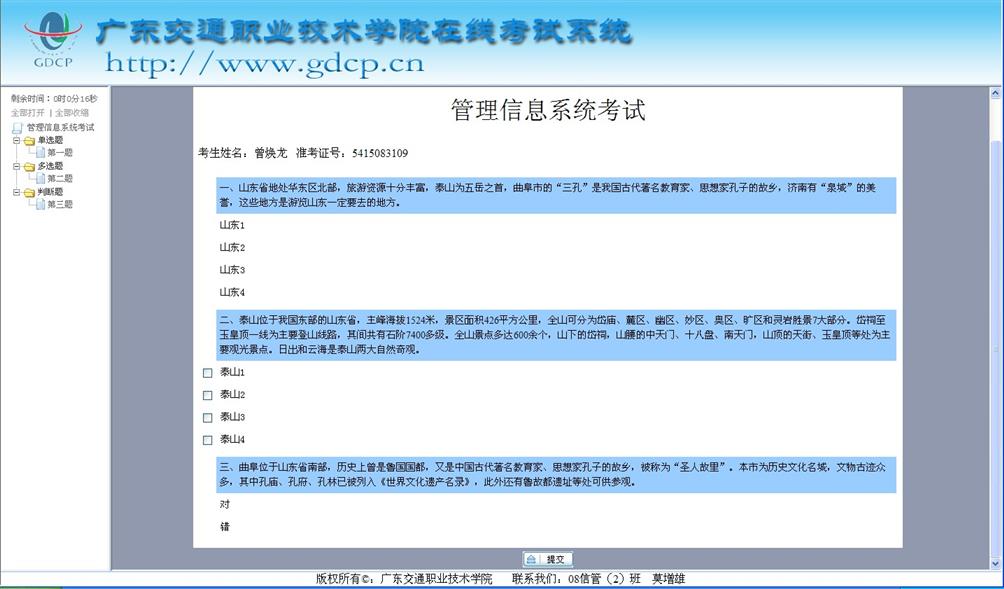This screenshot has height=589, width=1004.
Task: Submit the exam with 提交 button
Action: 547,559
